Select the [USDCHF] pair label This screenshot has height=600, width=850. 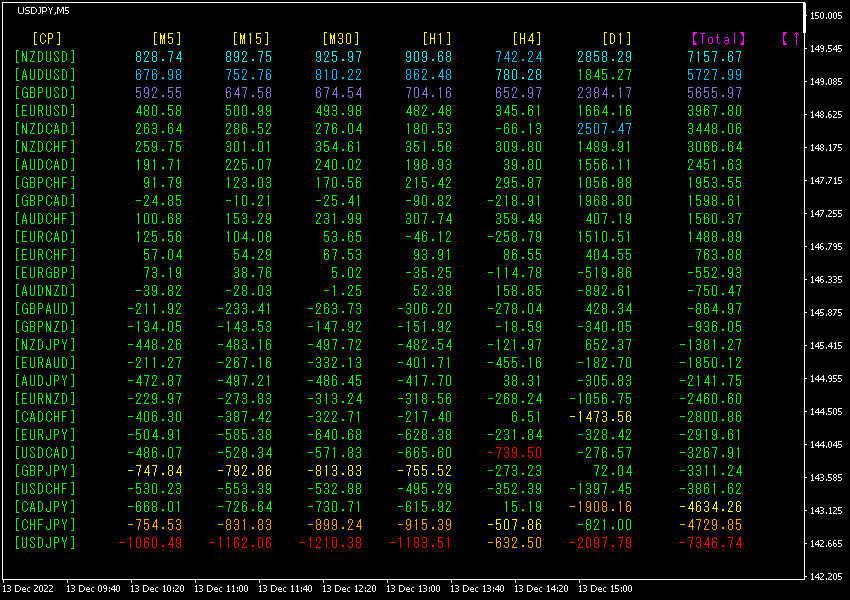pos(45,489)
